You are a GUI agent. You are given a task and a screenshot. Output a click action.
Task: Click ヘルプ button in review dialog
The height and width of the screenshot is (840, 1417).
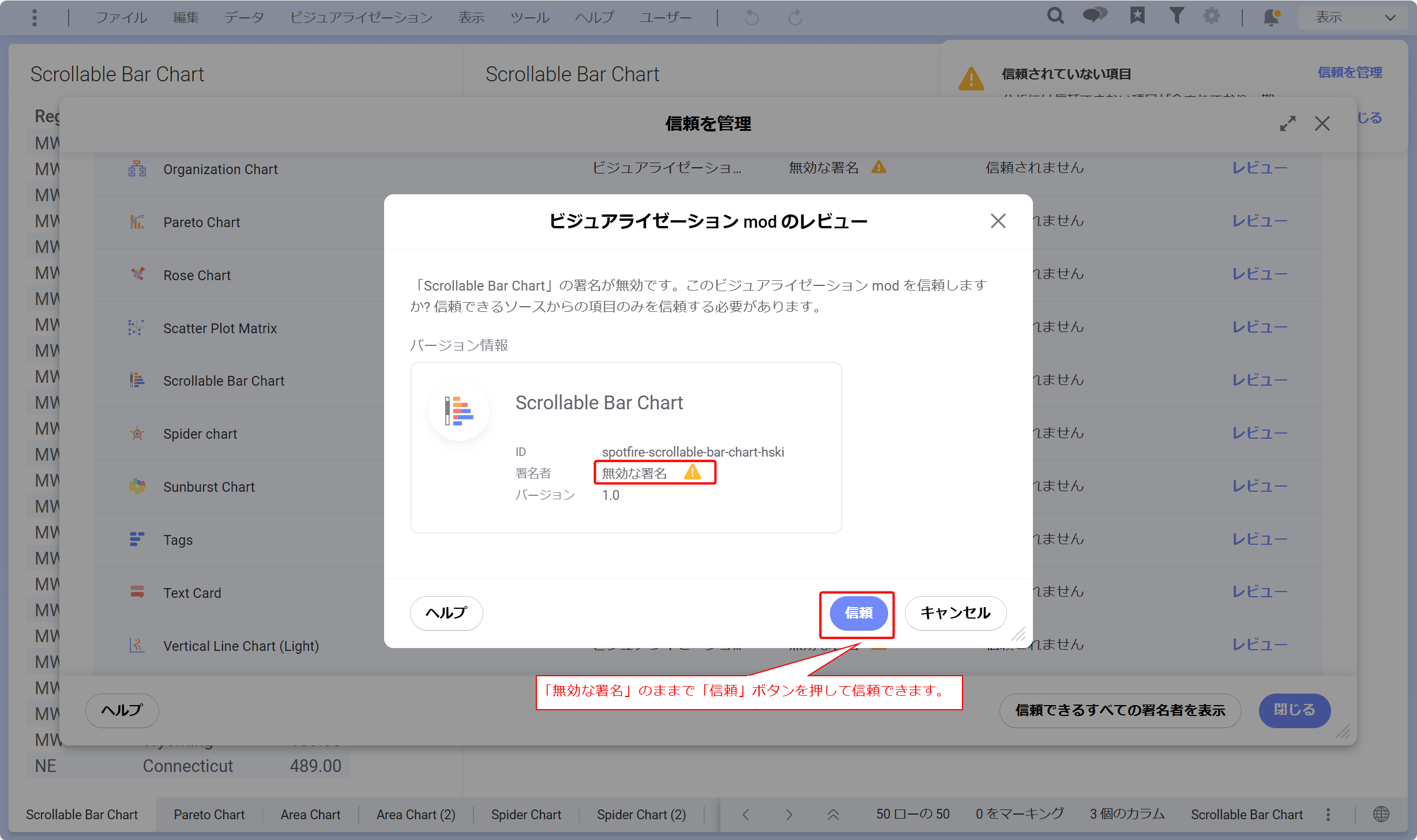point(446,613)
